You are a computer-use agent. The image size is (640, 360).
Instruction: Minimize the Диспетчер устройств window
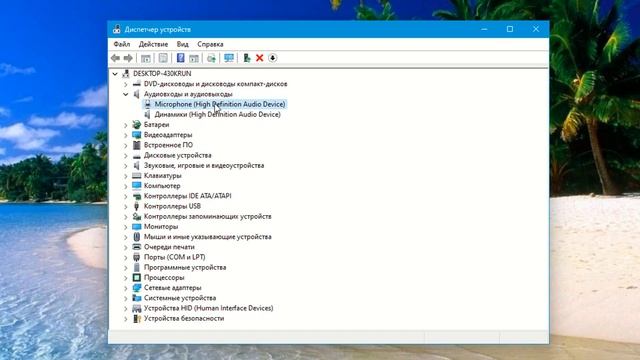pyautogui.click(x=484, y=29)
